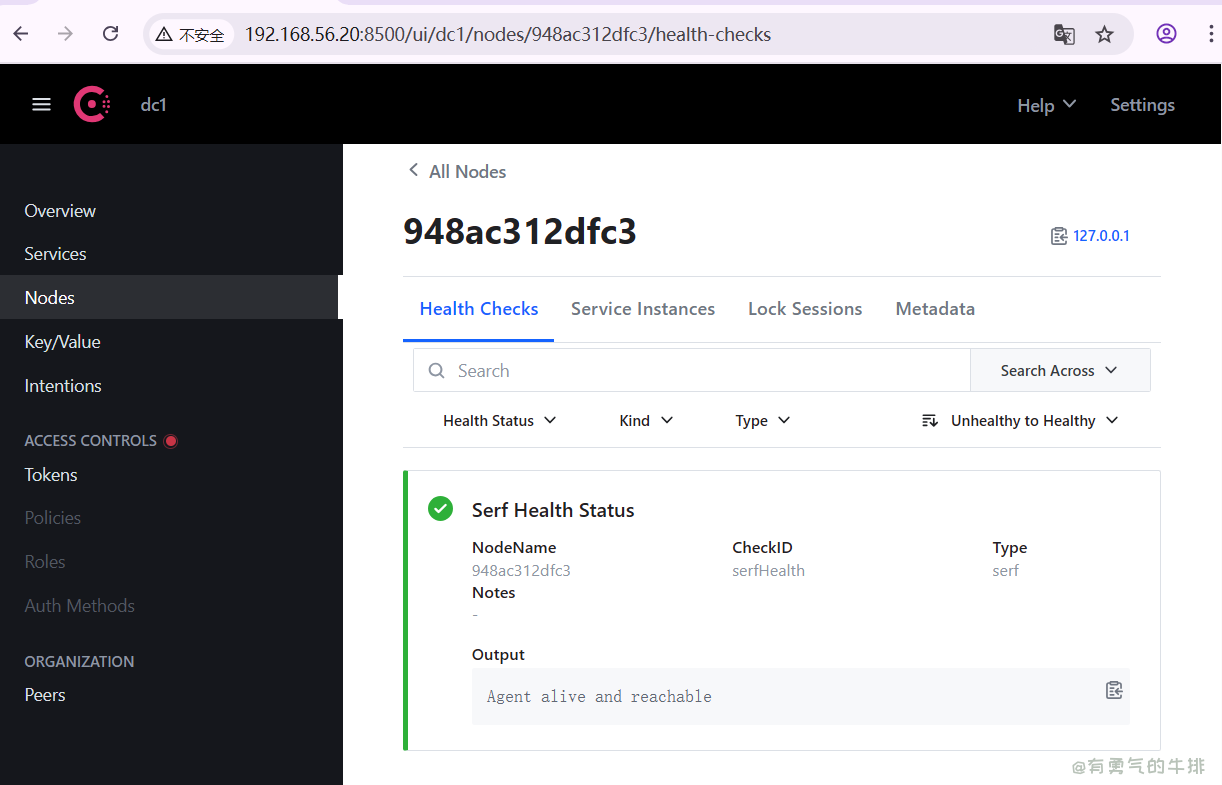Copy the 127.0.0.1 address icon
Viewport: 1222px width, 785px height.
(1059, 236)
